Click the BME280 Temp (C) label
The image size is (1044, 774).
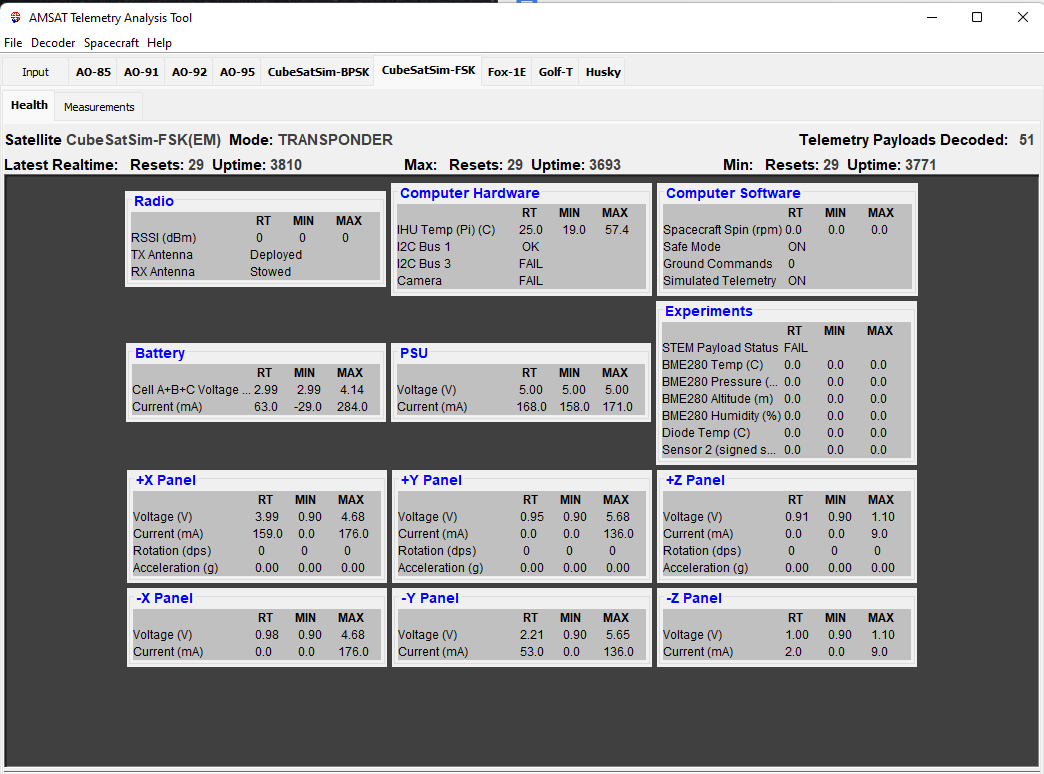coord(712,364)
